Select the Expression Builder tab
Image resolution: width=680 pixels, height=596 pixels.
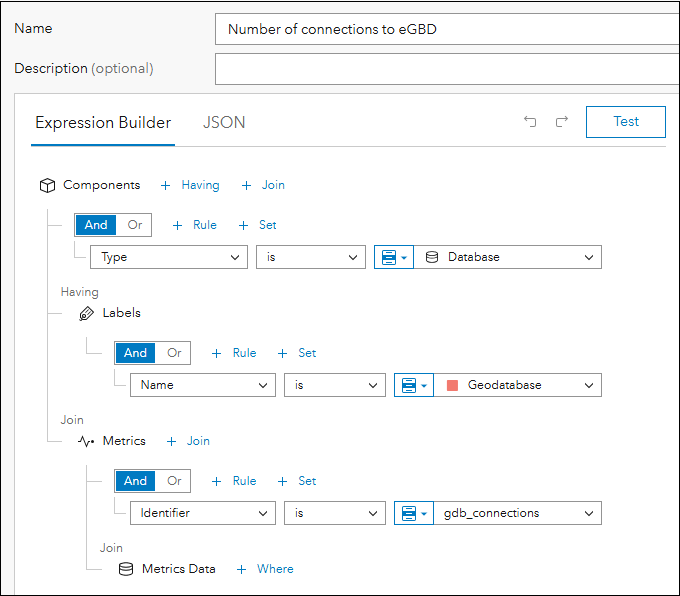pyautogui.click(x=103, y=122)
